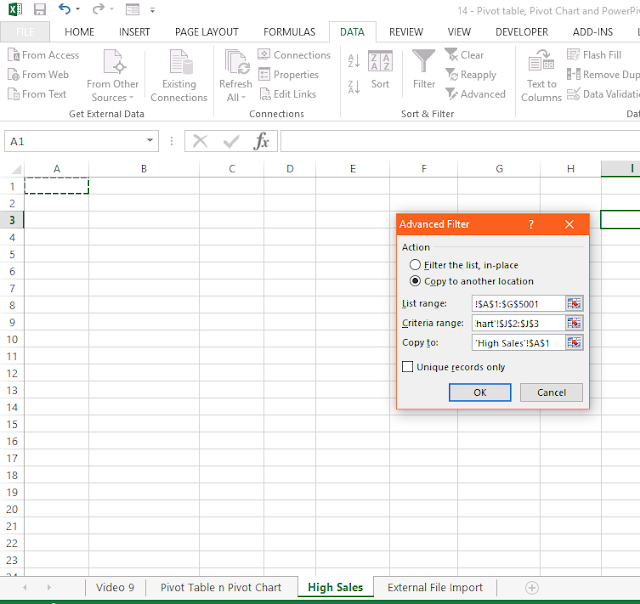Open Data Validation

tap(603, 94)
